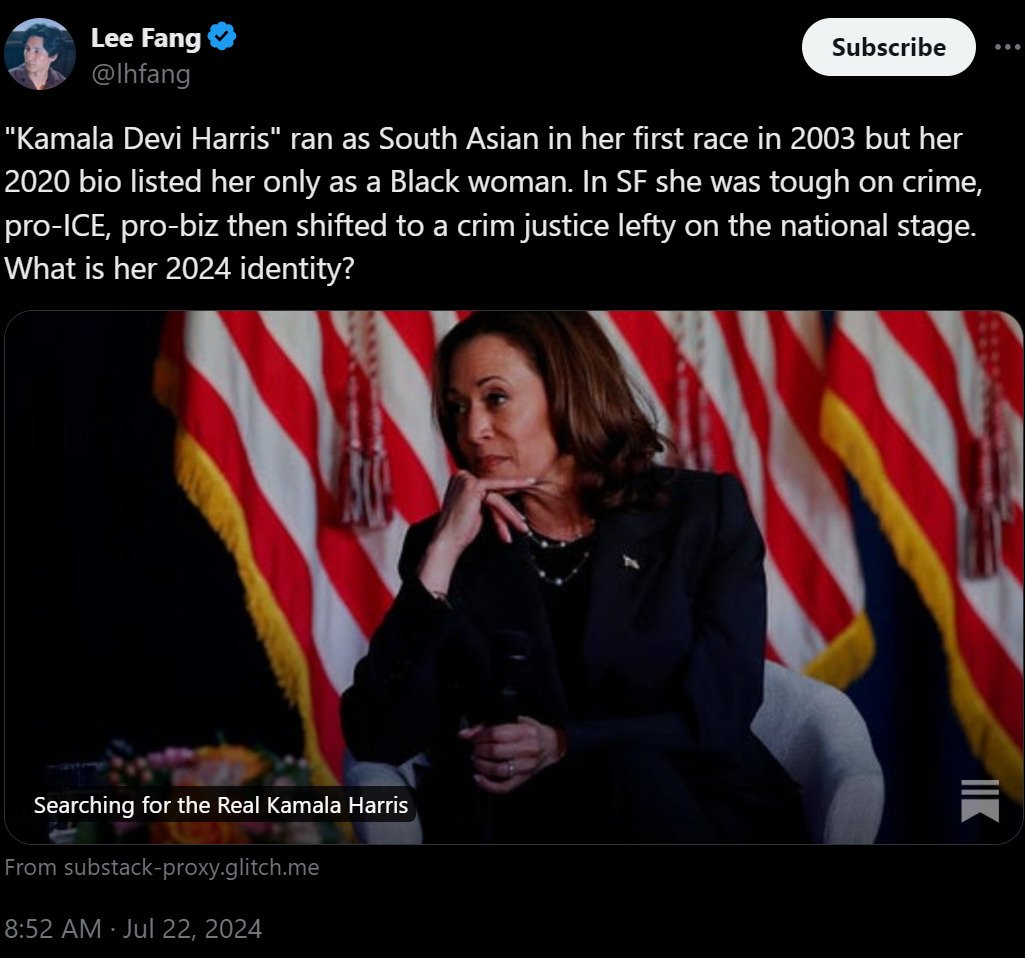Open the three-dot more options menu
This screenshot has height=958, width=1025.
(x=1008, y=47)
